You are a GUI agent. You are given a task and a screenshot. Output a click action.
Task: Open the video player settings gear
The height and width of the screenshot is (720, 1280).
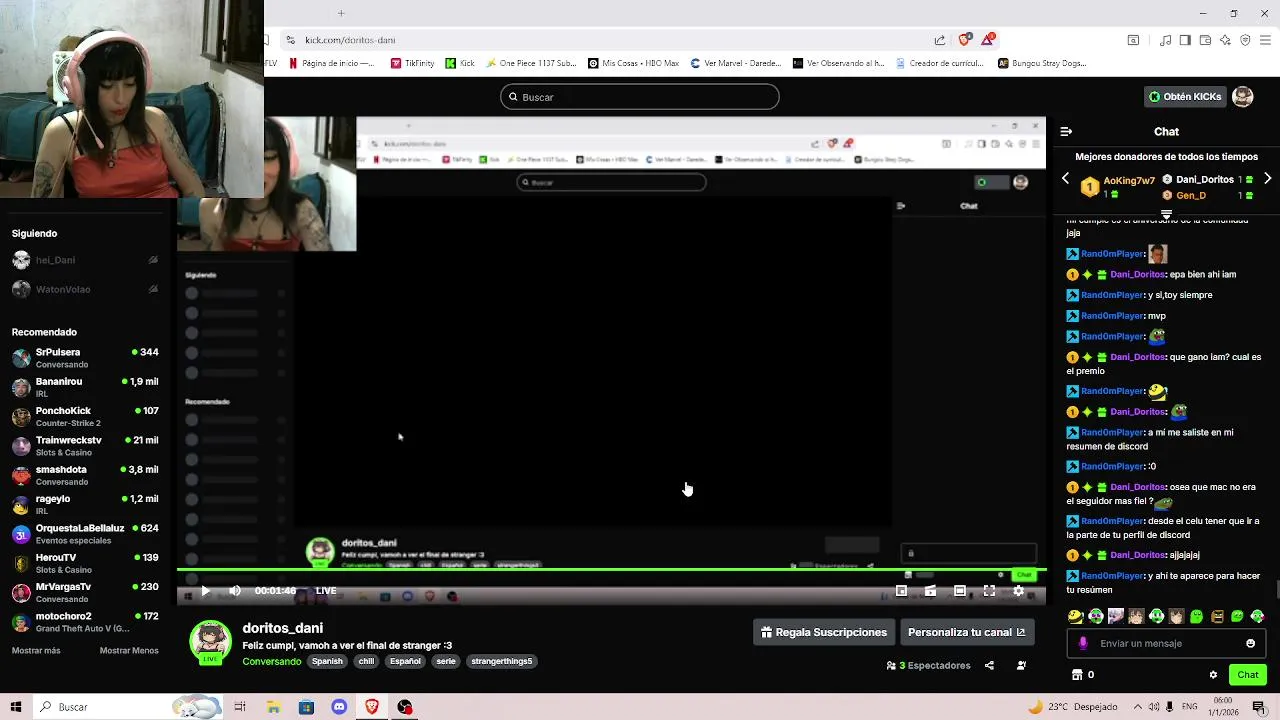pos(1018,591)
